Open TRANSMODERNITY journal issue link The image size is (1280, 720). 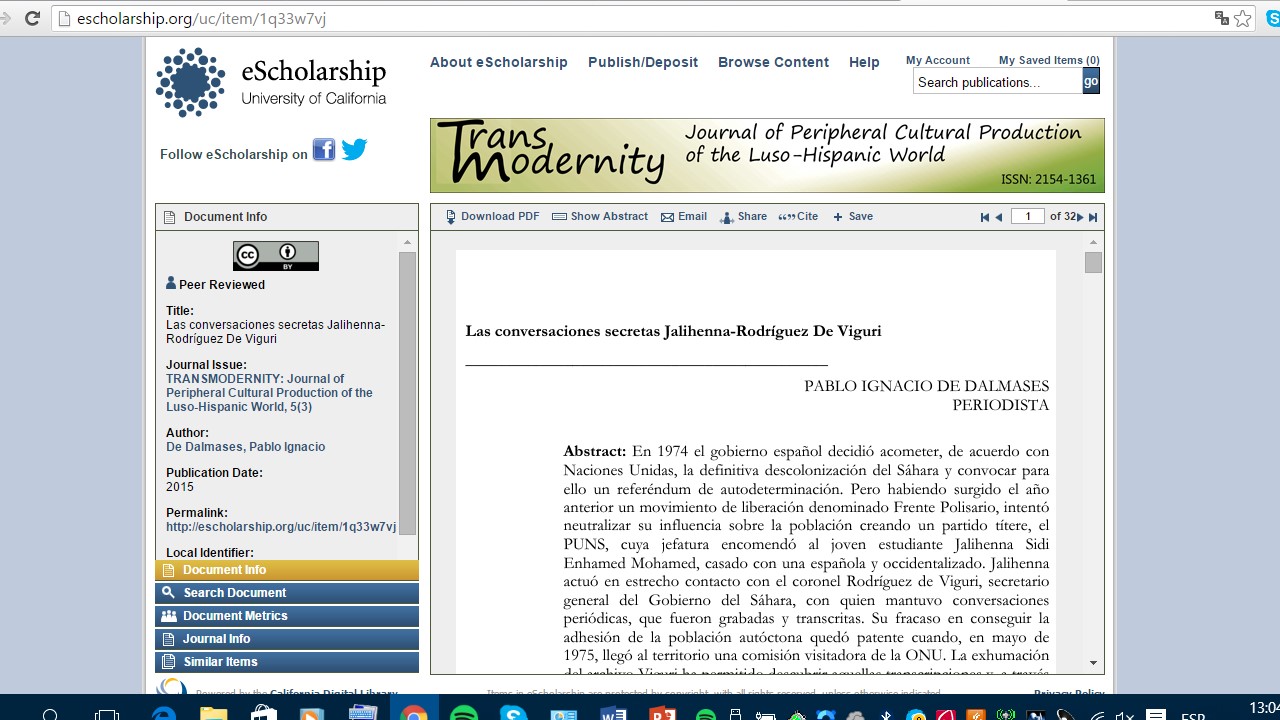point(269,393)
